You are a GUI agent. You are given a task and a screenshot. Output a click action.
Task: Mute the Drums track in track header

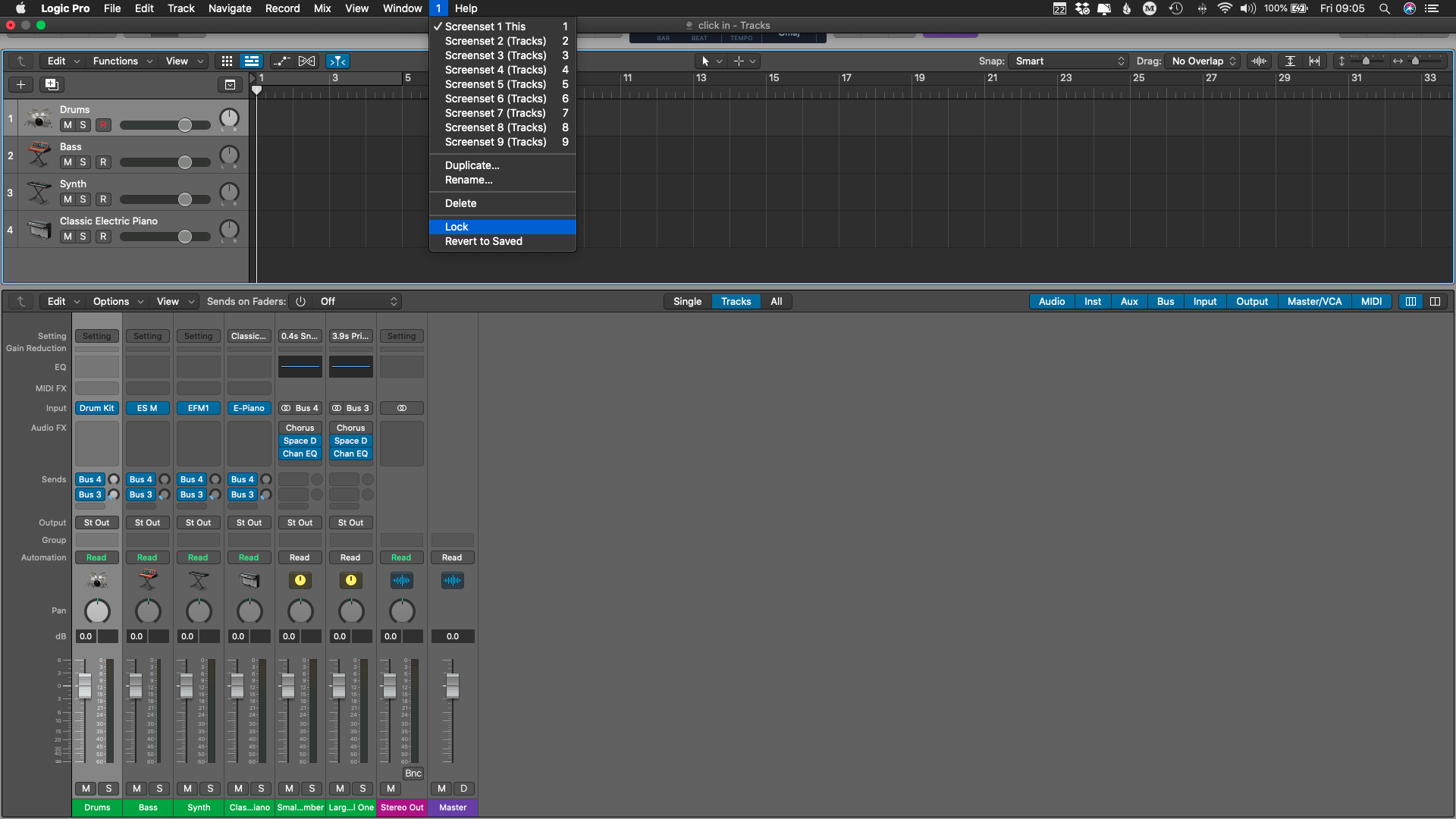tap(67, 125)
